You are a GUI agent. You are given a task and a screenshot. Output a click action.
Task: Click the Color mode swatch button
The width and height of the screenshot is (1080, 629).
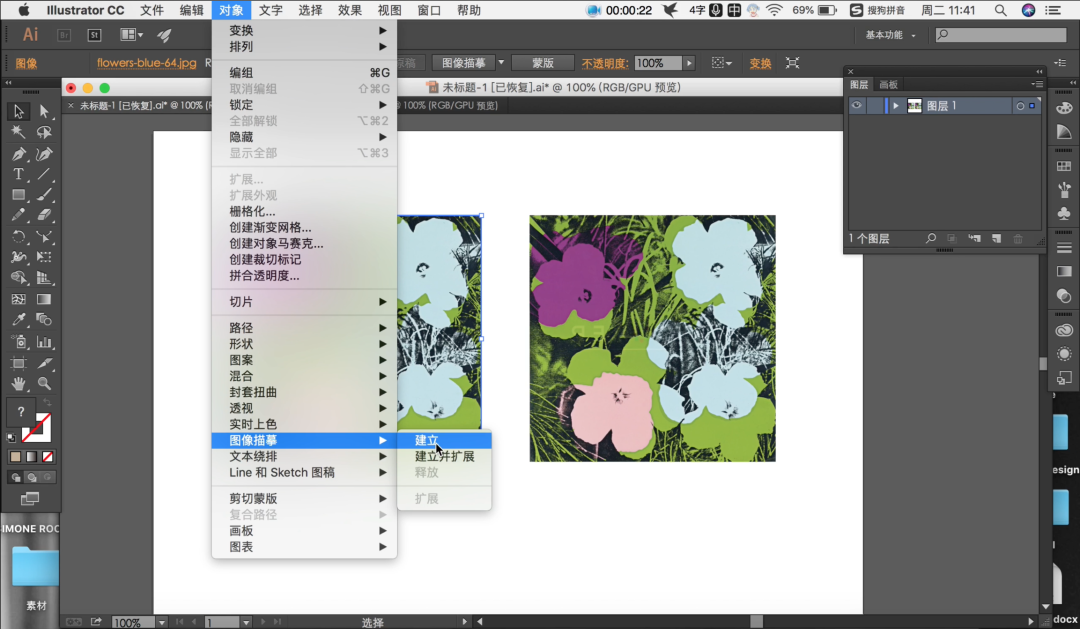pyautogui.click(x=15, y=456)
